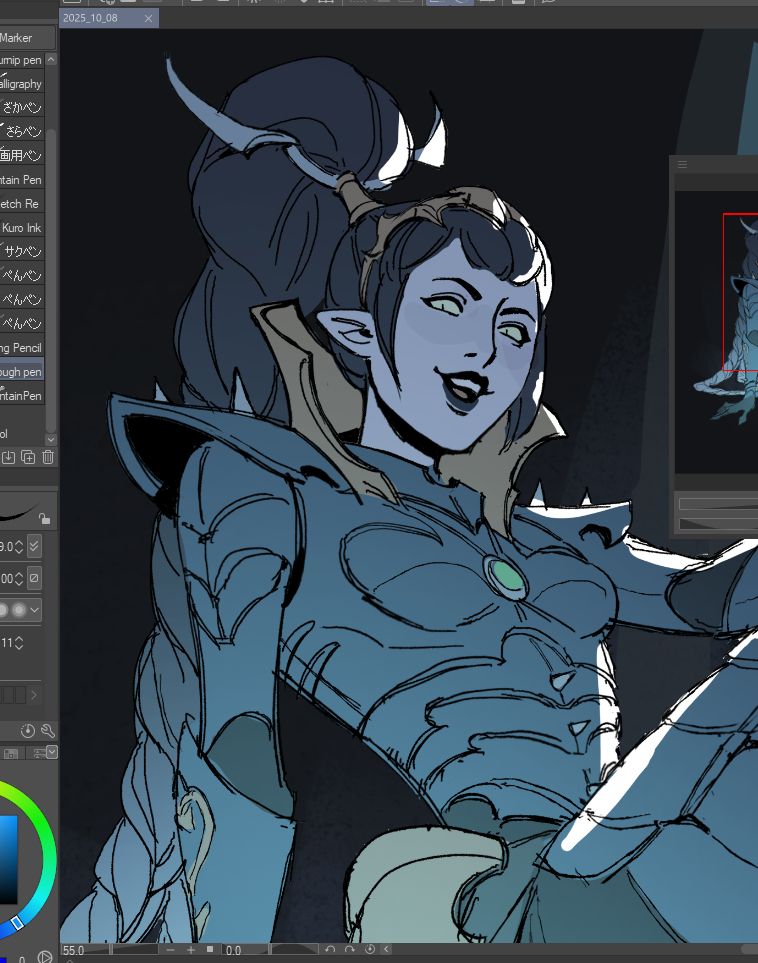Switch to the color slider tab icon
Screen dimensions: 758x963
point(38,753)
